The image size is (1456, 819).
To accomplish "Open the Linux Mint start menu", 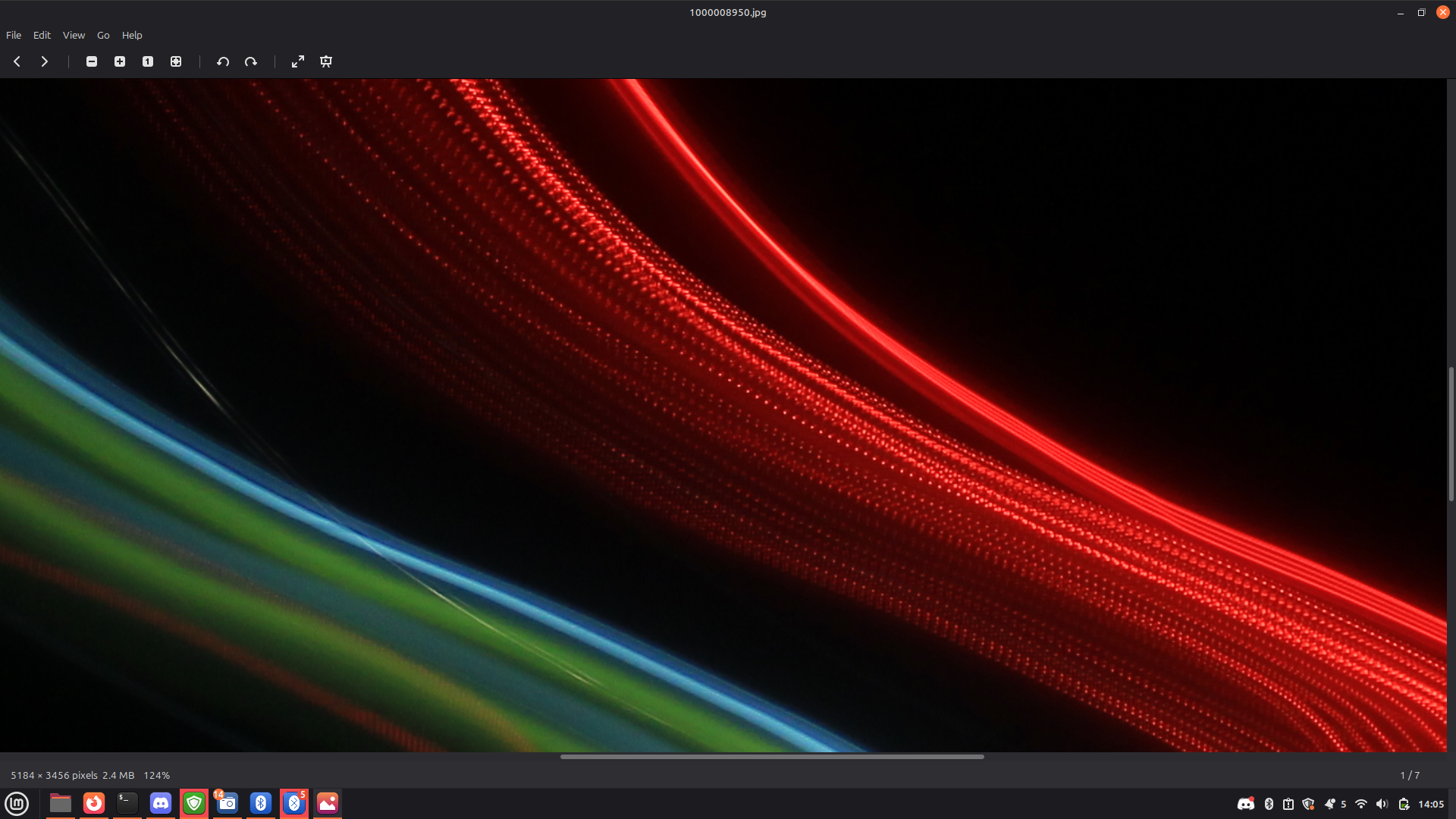I will click(x=17, y=803).
